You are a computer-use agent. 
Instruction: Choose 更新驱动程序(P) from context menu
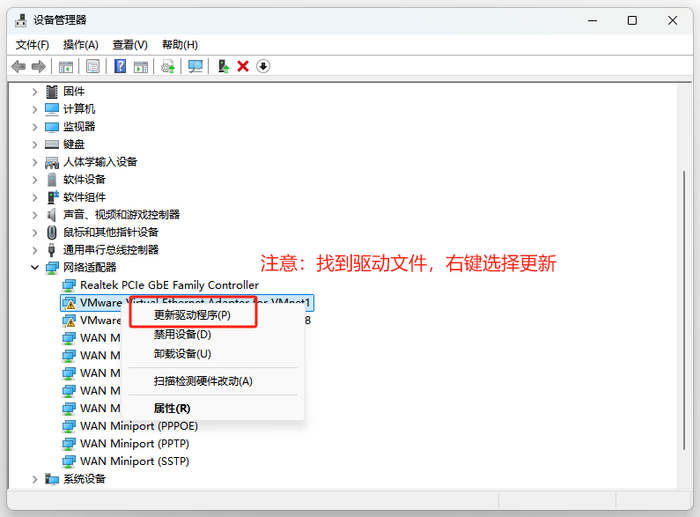click(192, 315)
